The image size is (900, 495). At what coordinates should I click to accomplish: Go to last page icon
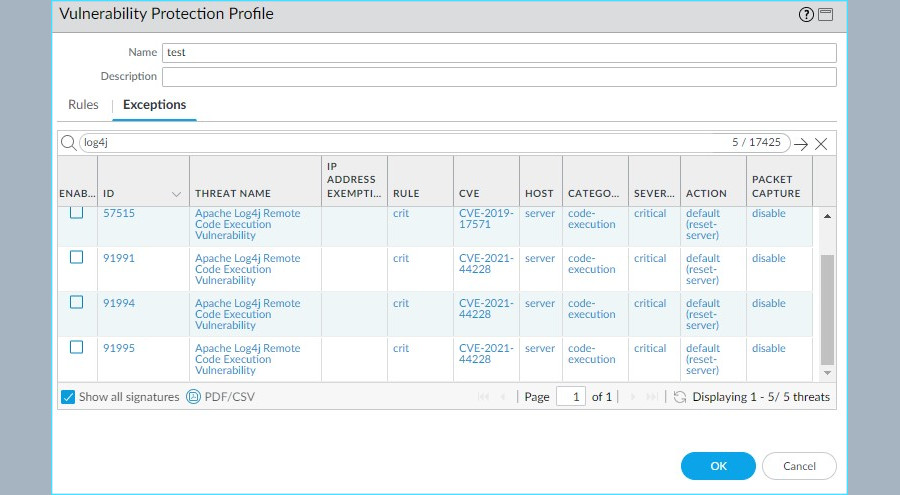tap(652, 397)
